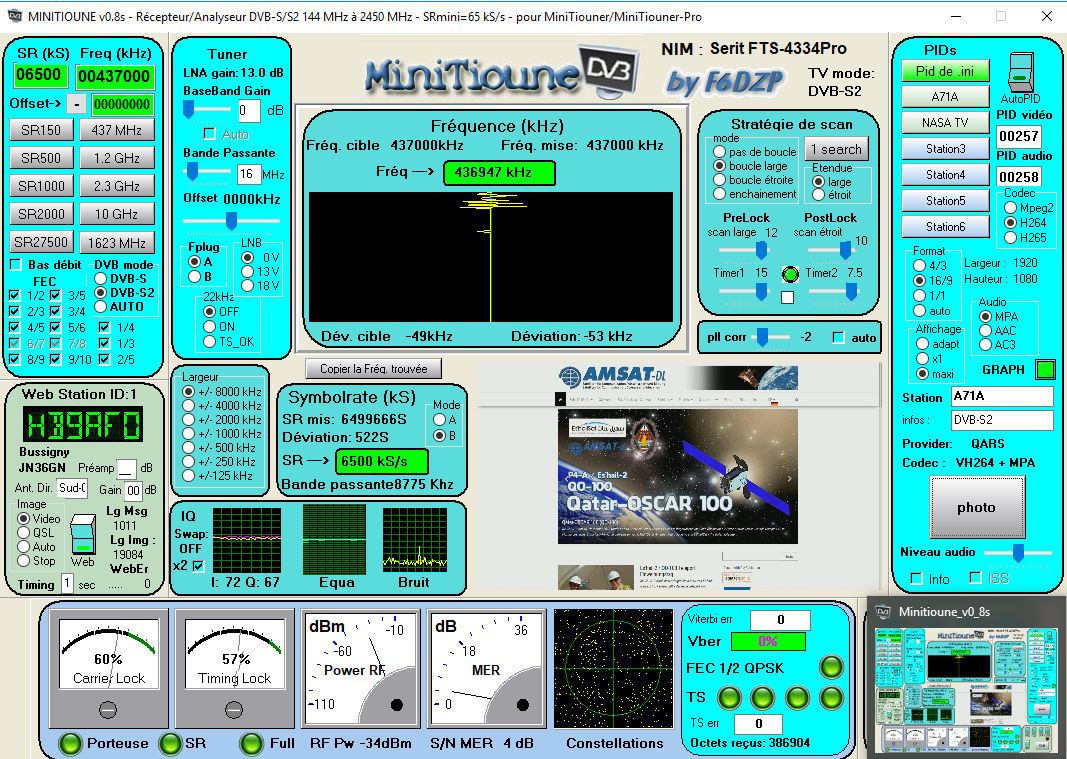Click the SR150 preset button
This screenshot has width=1067, height=759.
[x=41, y=130]
